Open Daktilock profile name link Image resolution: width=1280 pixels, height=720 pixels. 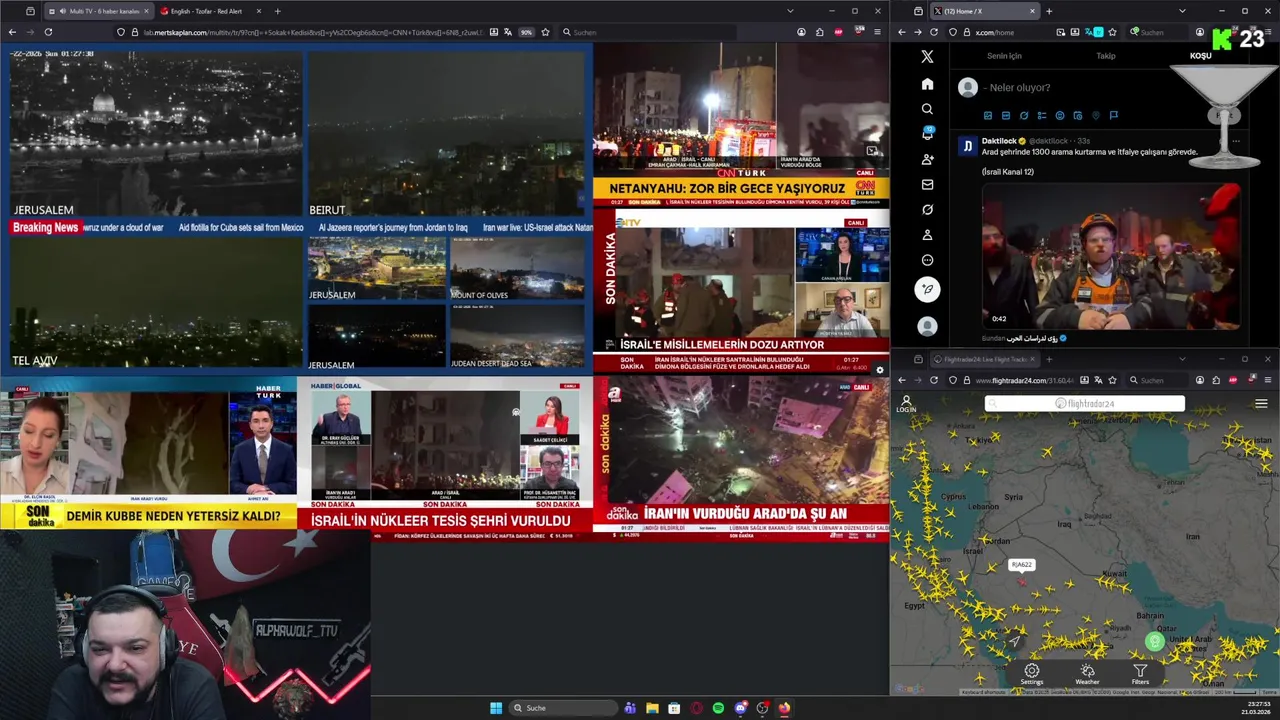[x=998, y=141]
